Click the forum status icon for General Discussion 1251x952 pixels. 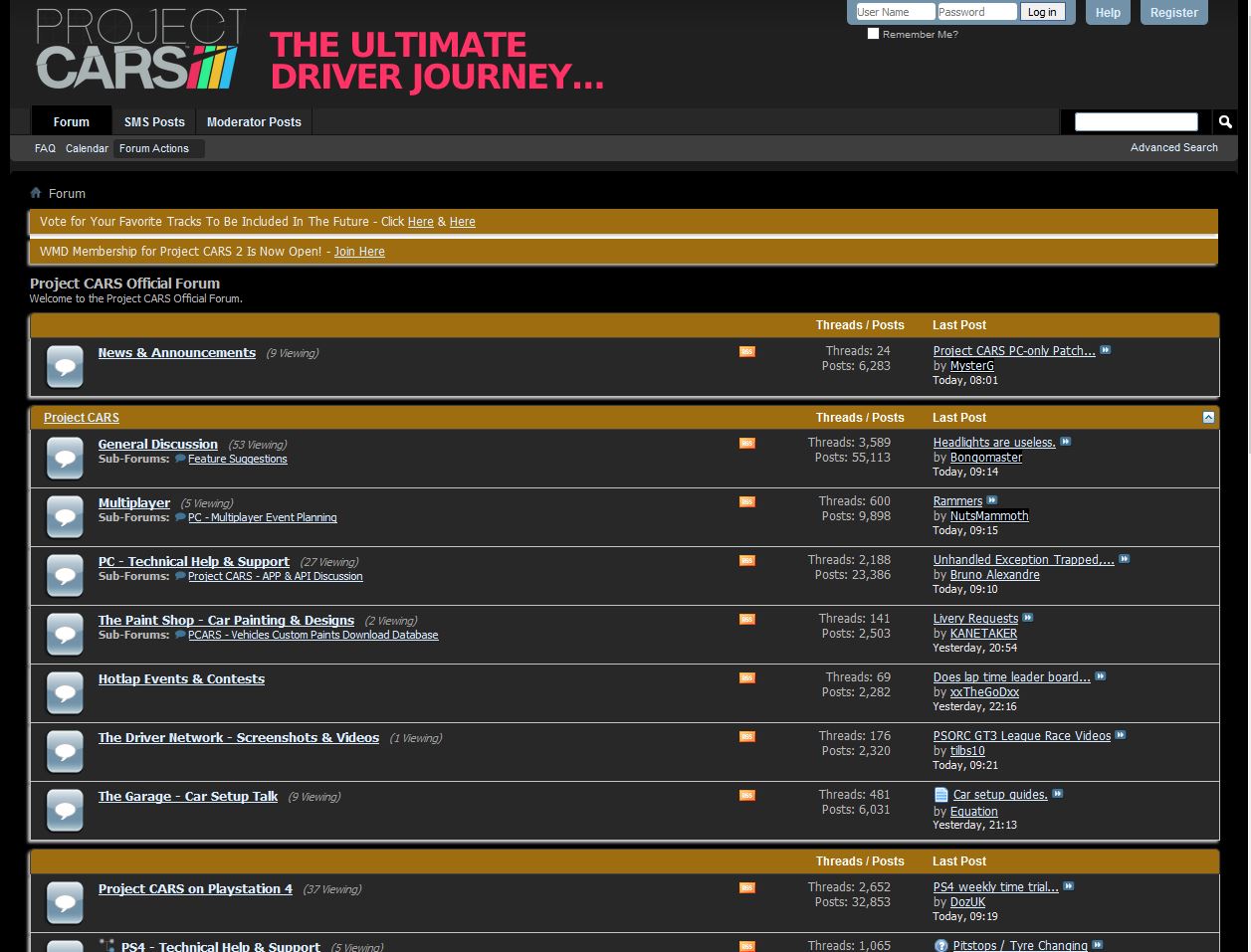pos(65,459)
